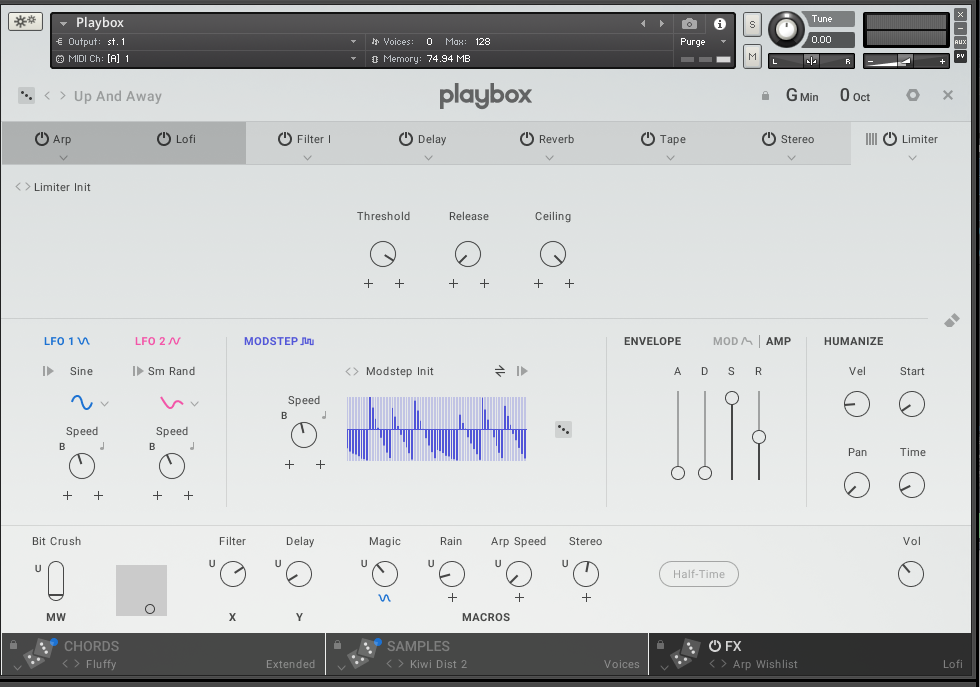Open Playbox settings gear icon
Image resolution: width=980 pixels, height=687 pixels.
(912, 95)
